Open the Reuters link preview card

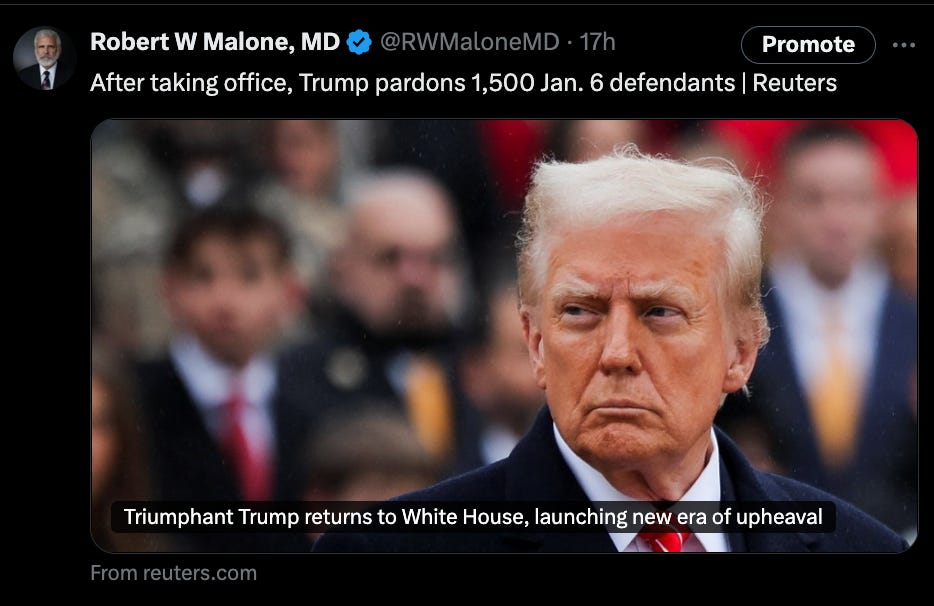(504, 336)
